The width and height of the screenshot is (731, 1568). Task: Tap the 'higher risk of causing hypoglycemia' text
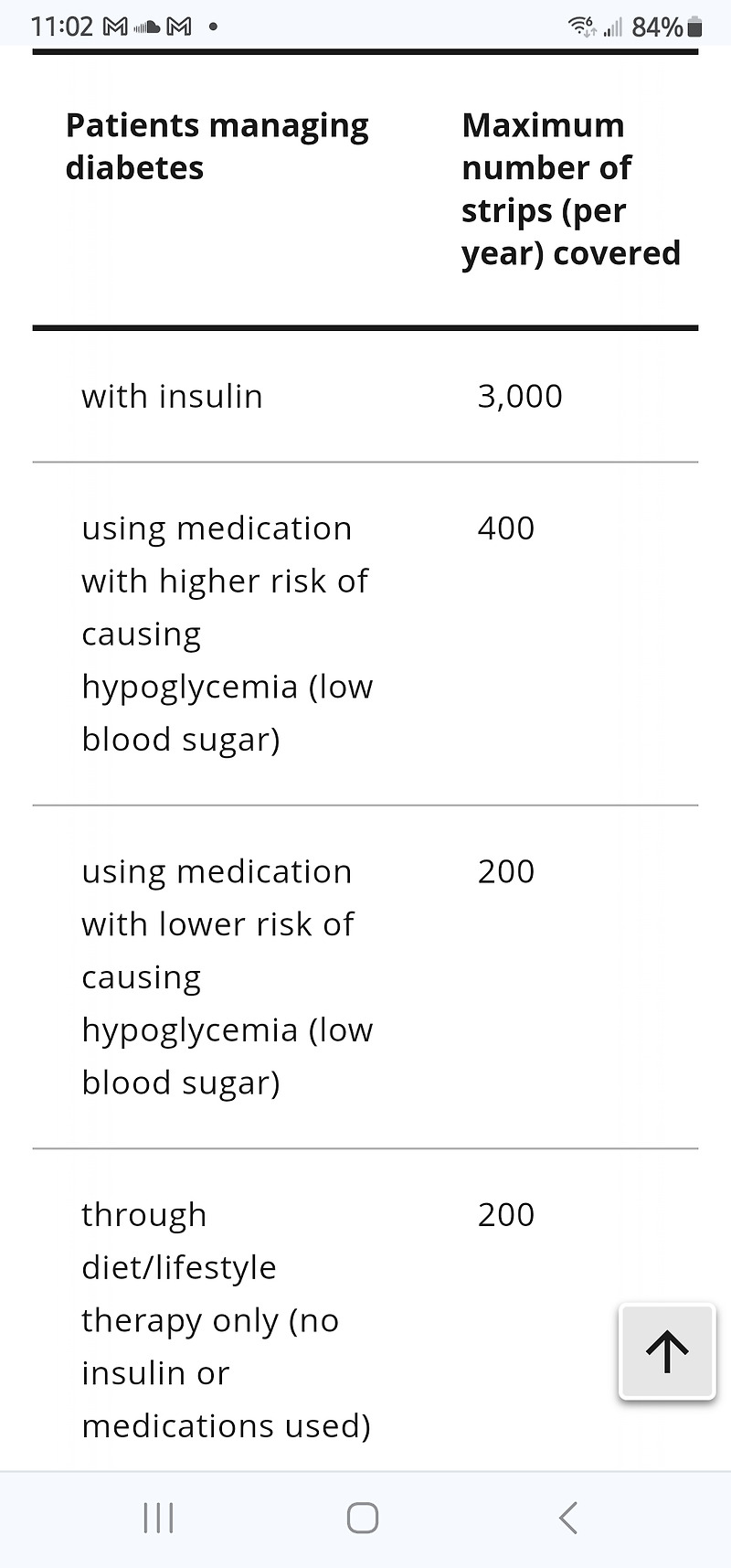(x=228, y=634)
